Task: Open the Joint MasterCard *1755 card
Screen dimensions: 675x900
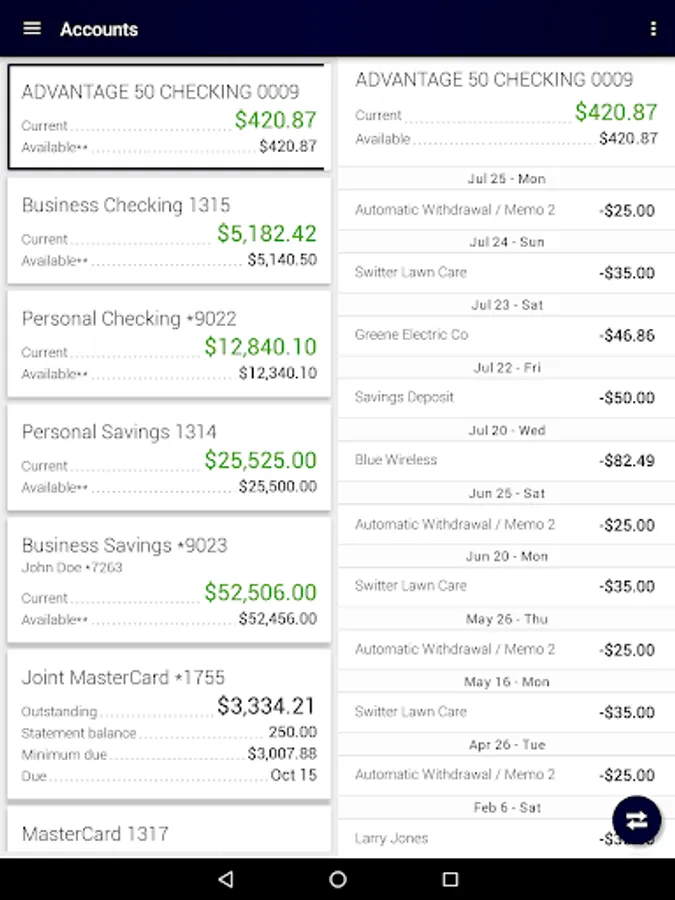Action: (169, 724)
